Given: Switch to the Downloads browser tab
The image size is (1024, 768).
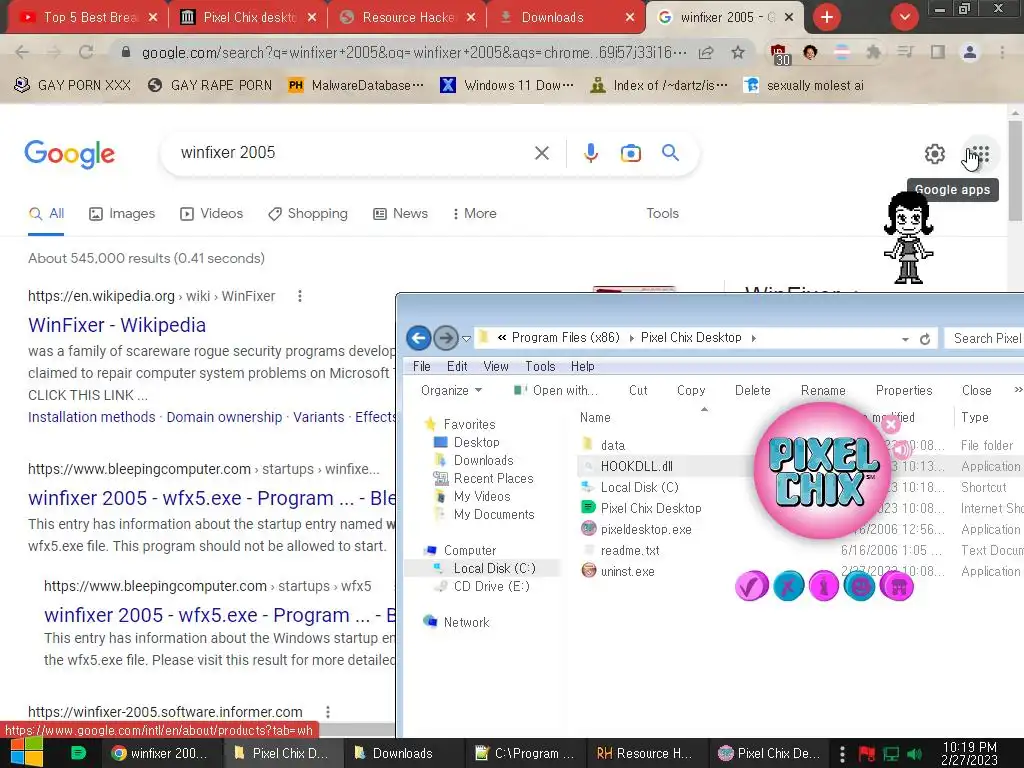Looking at the screenshot, I should click(567, 18).
